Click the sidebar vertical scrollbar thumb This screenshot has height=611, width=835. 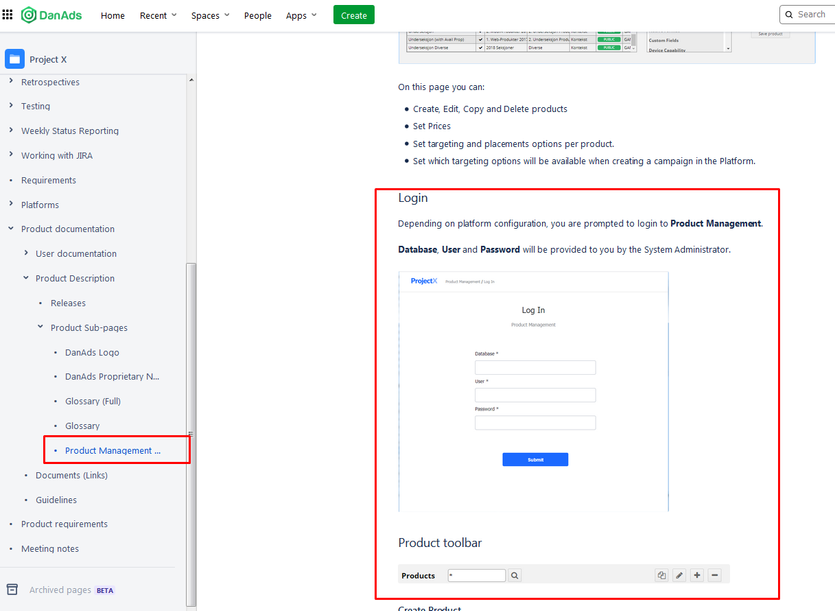(191, 434)
